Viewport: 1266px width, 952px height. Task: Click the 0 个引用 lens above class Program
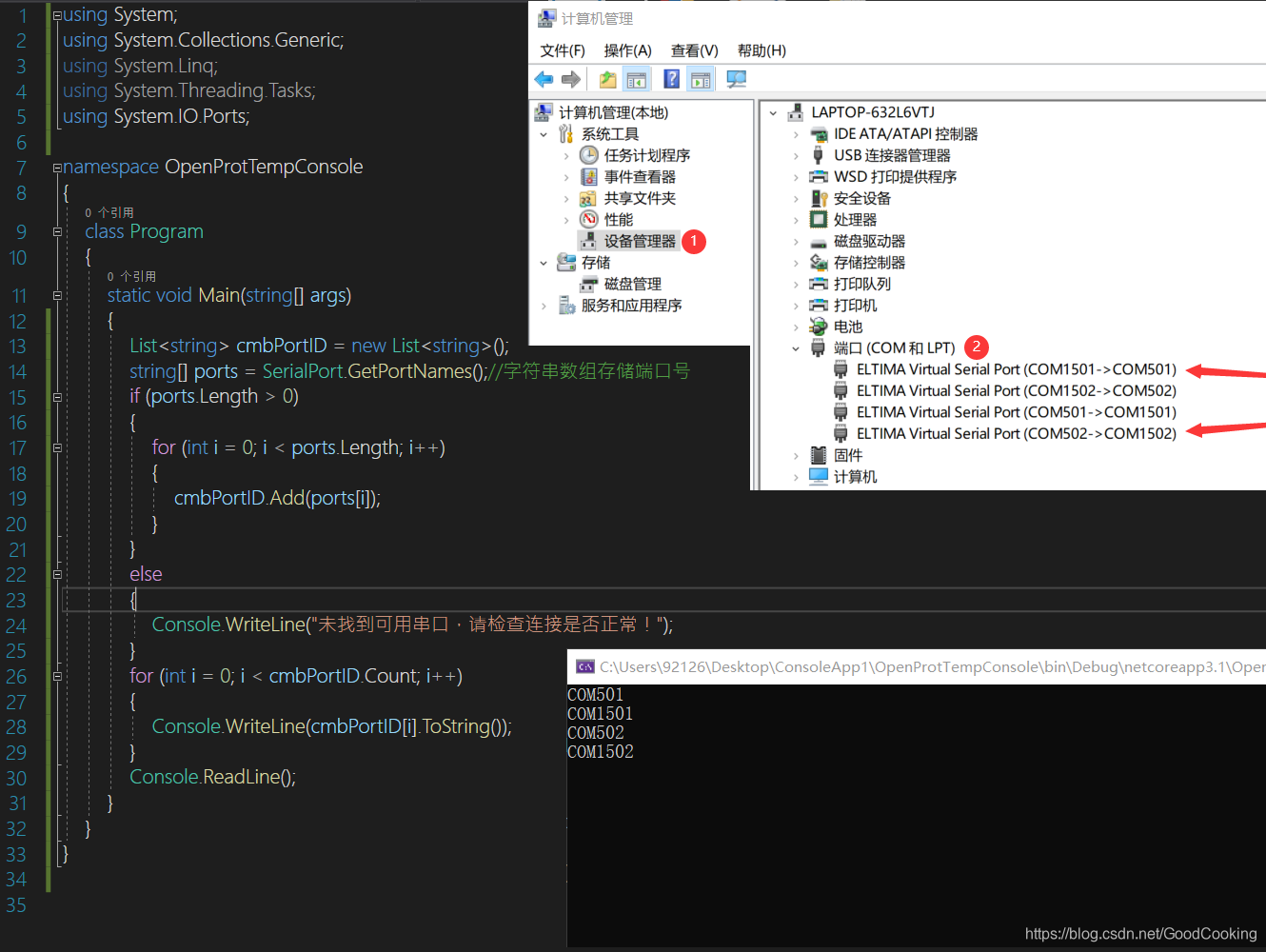pyautogui.click(x=109, y=212)
